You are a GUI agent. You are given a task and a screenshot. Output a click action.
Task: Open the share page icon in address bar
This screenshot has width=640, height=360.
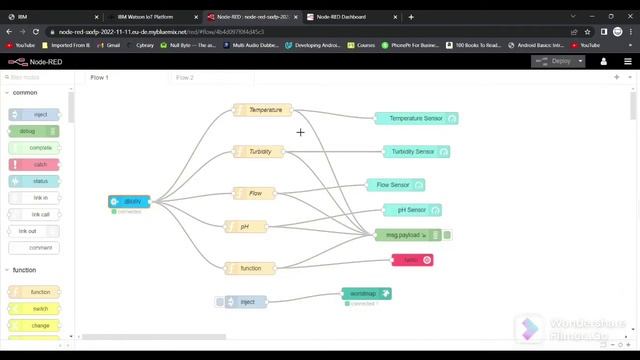point(574,32)
